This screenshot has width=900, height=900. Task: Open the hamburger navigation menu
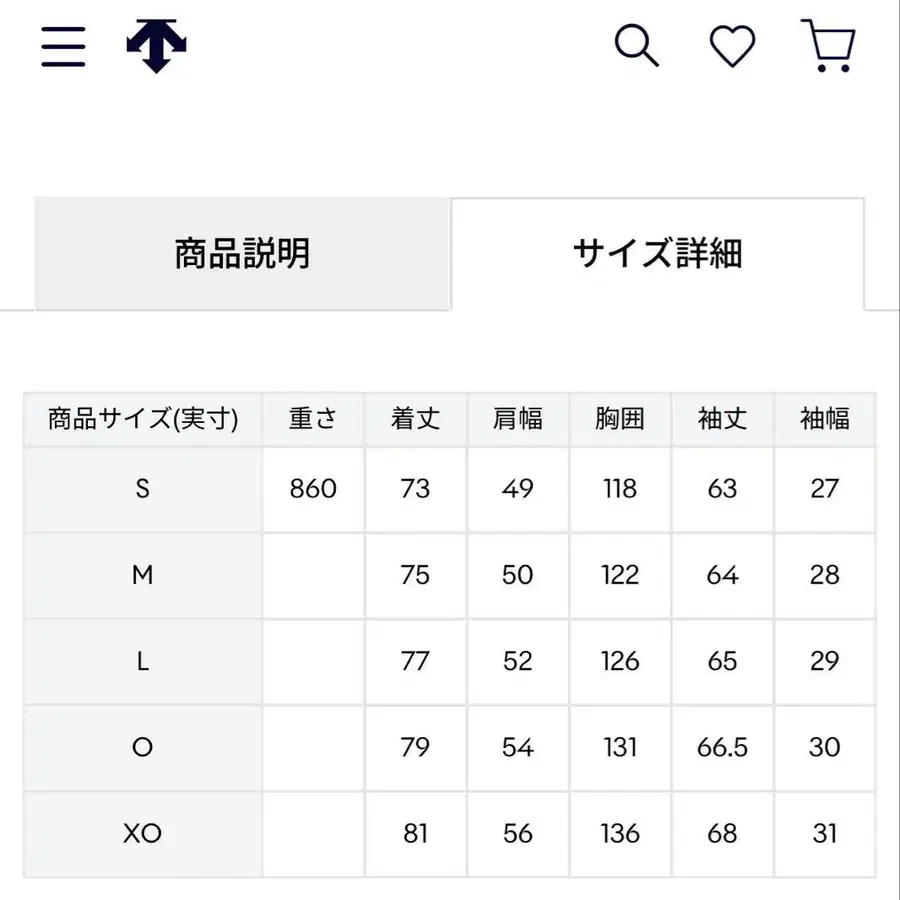click(x=62, y=46)
